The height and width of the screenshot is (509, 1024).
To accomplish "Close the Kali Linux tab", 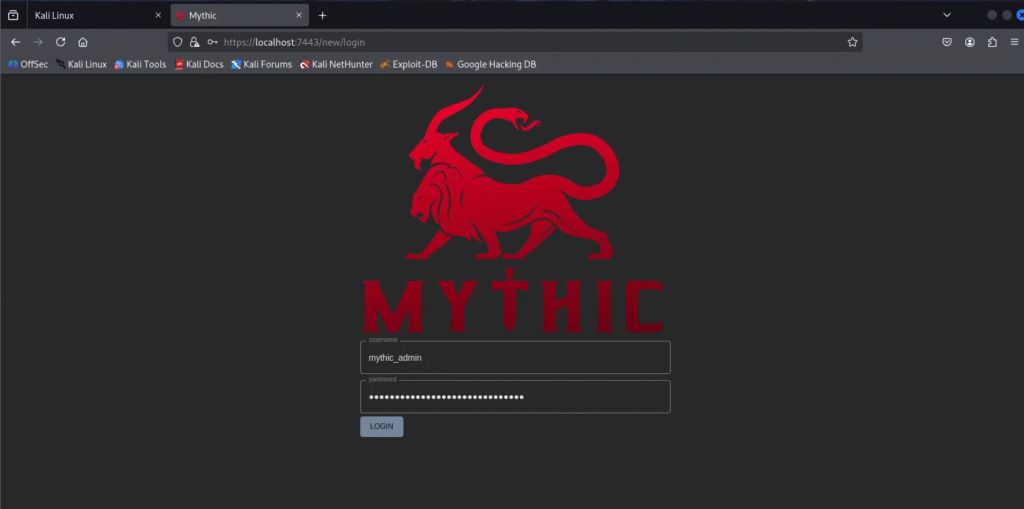I will [157, 15].
